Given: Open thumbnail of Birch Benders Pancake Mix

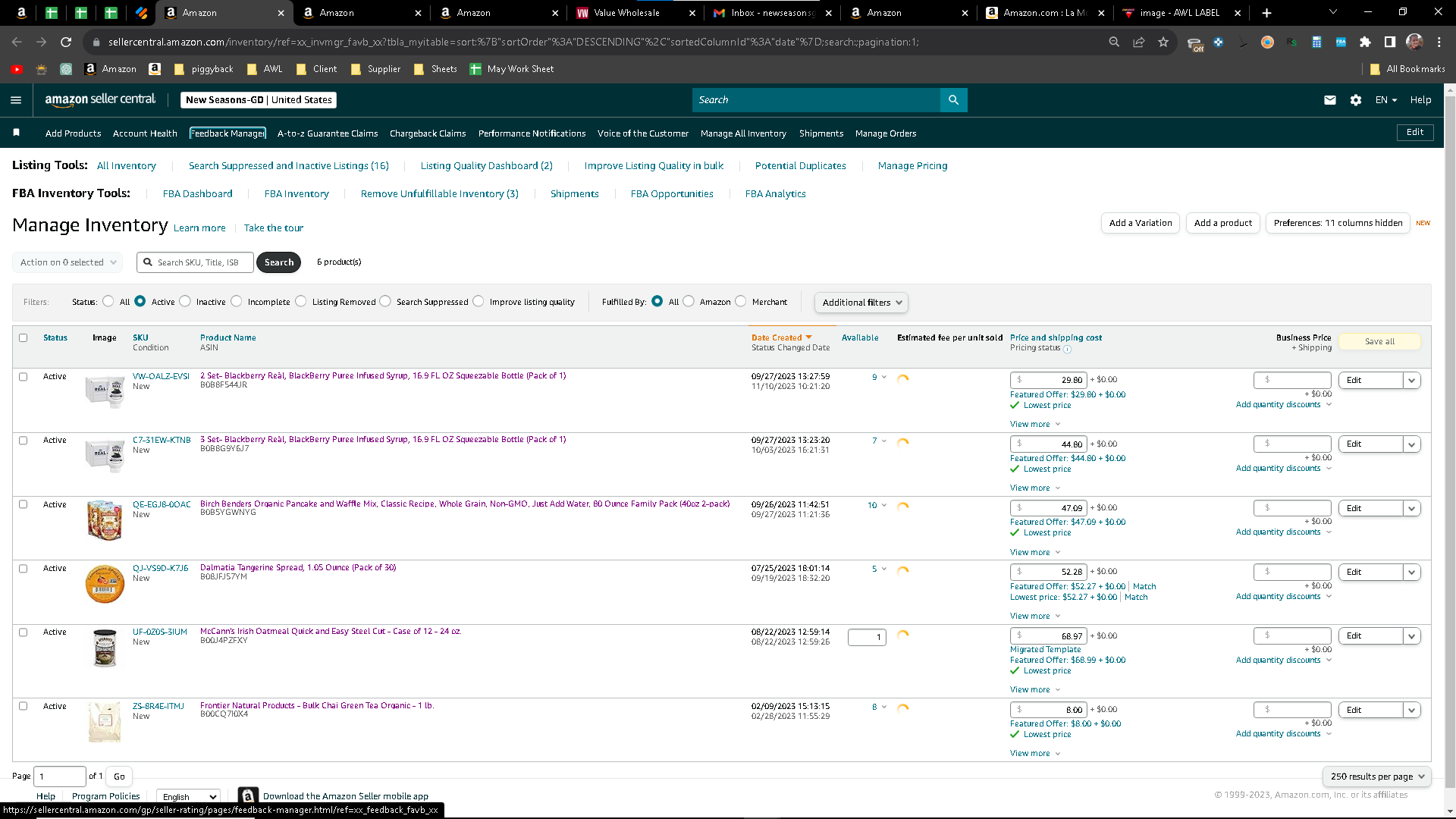Looking at the screenshot, I should tap(105, 520).
